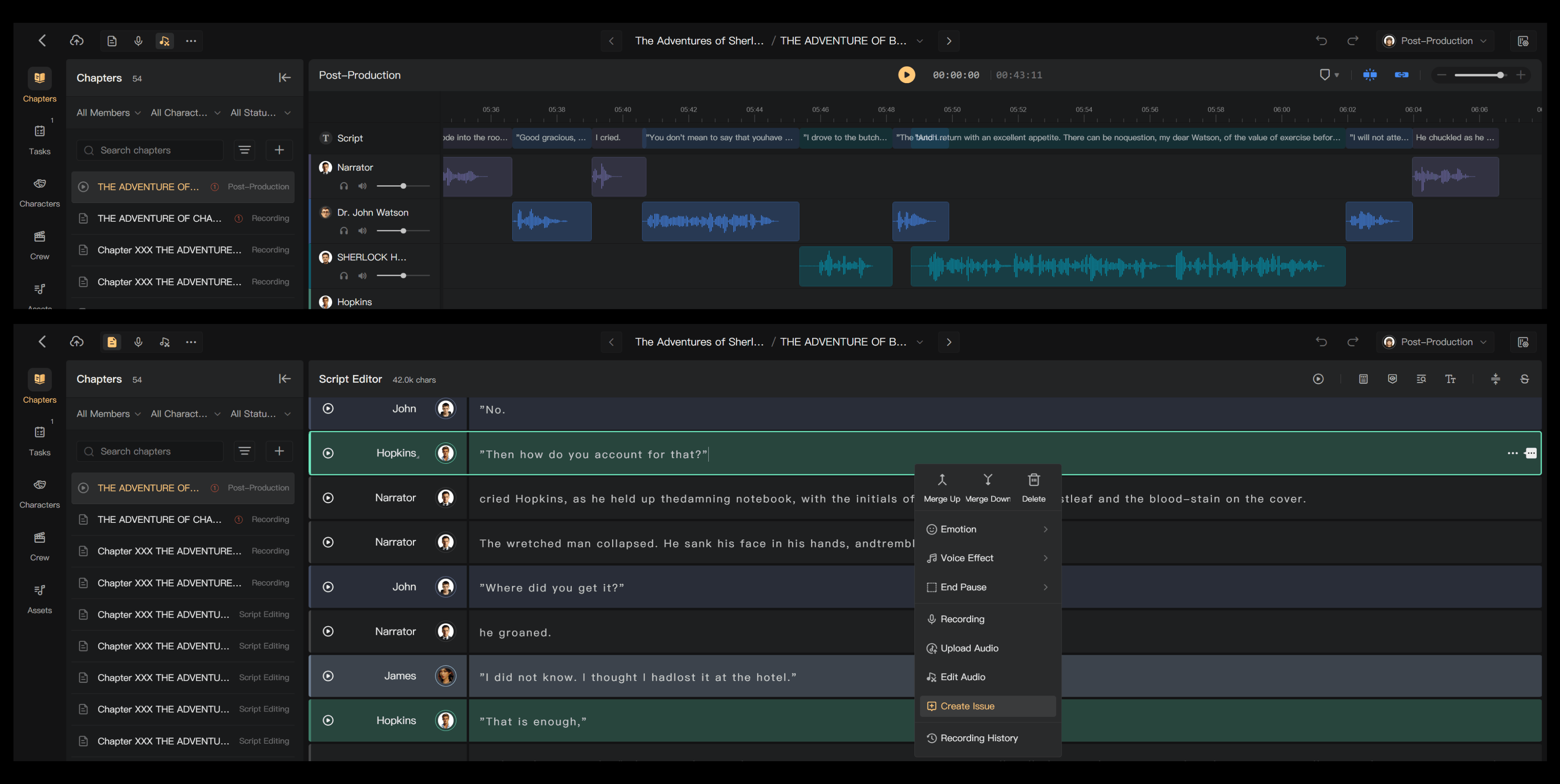
Task: Open Tasks in the top window sidebar
Action: (40, 139)
